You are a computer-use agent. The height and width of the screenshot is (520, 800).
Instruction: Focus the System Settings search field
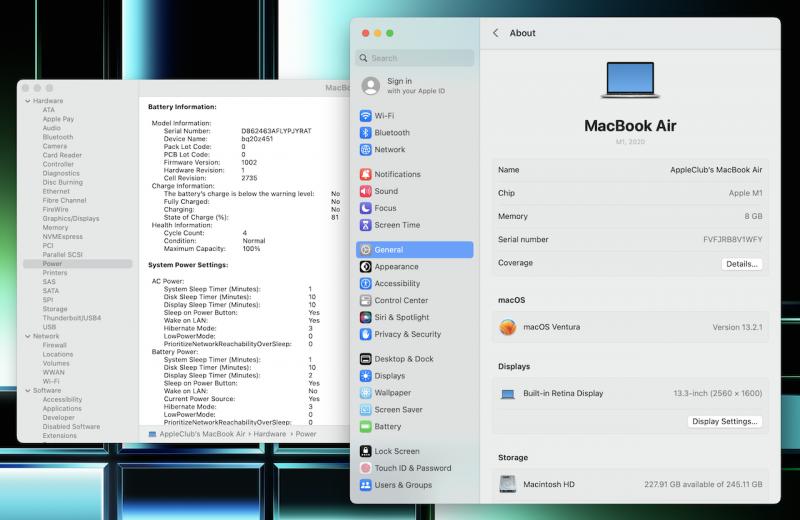click(x=415, y=58)
